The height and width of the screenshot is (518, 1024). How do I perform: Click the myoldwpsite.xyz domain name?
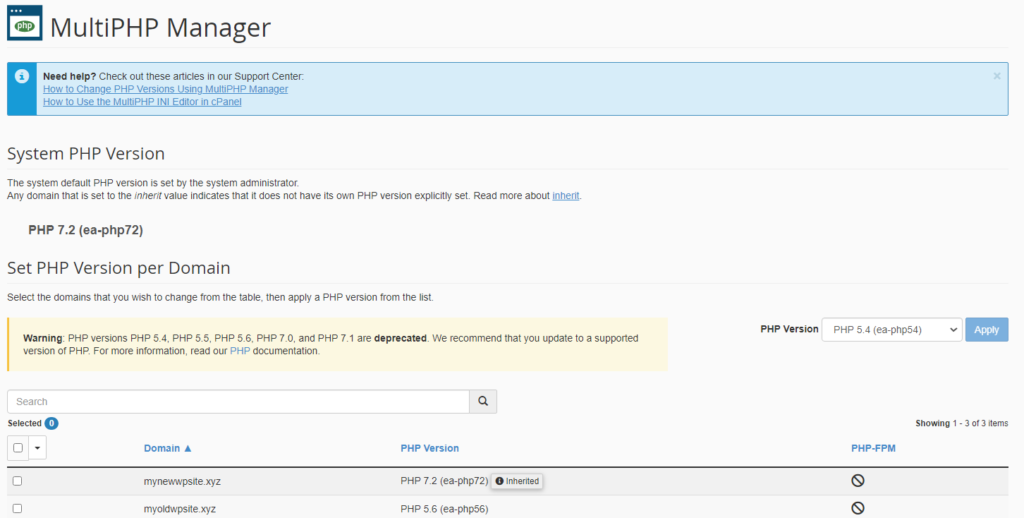click(x=180, y=509)
